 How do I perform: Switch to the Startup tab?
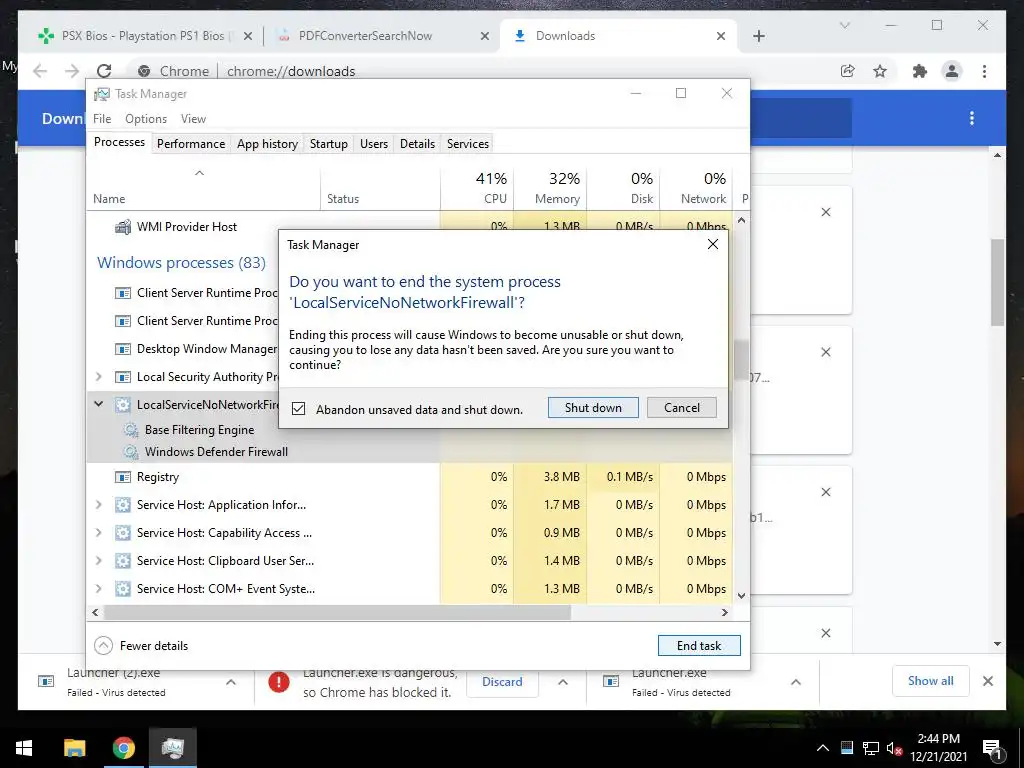click(328, 144)
